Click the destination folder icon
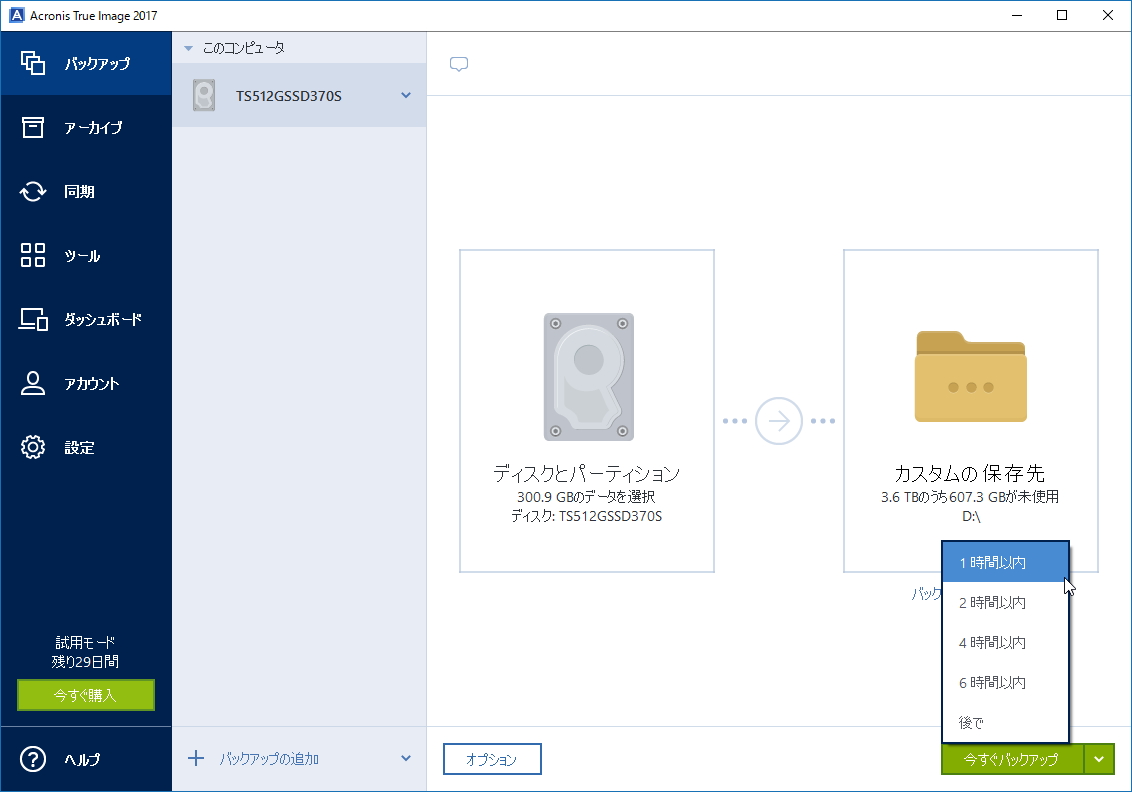This screenshot has width=1132, height=792. coord(971,377)
